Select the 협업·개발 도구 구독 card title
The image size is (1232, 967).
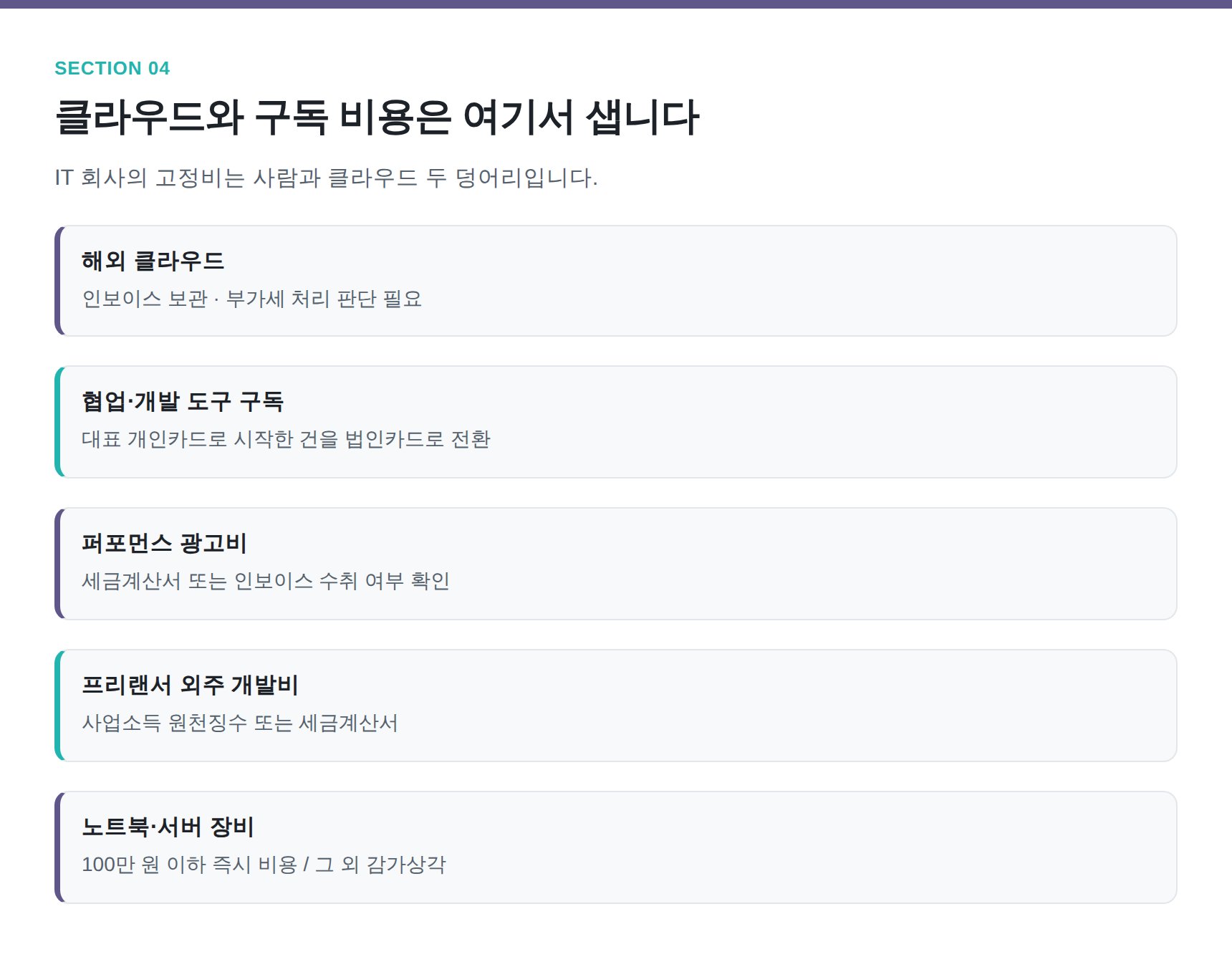pos(183,401)
